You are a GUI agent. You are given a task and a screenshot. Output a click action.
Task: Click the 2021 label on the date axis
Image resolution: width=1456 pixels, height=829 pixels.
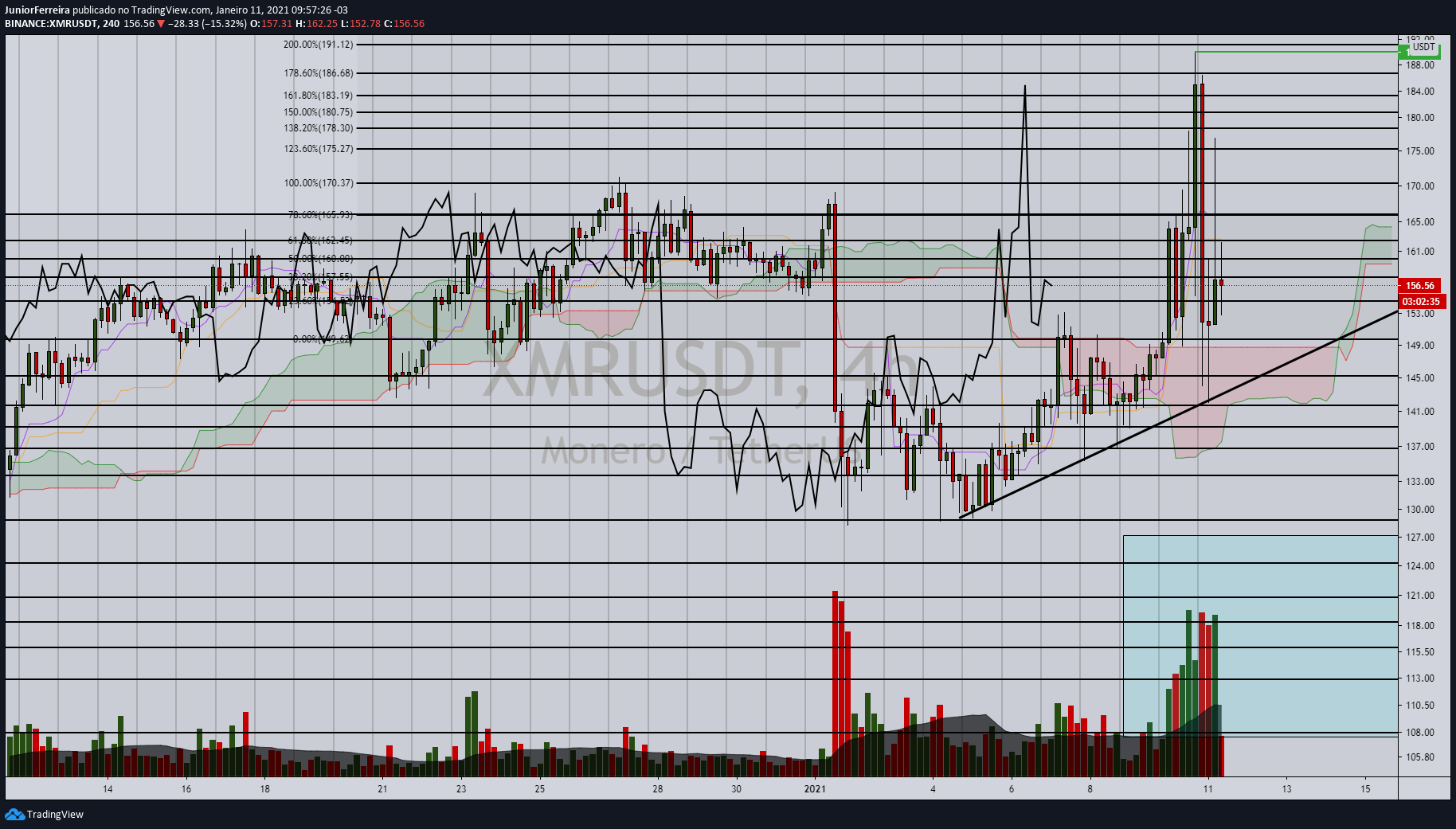[815, 789]
